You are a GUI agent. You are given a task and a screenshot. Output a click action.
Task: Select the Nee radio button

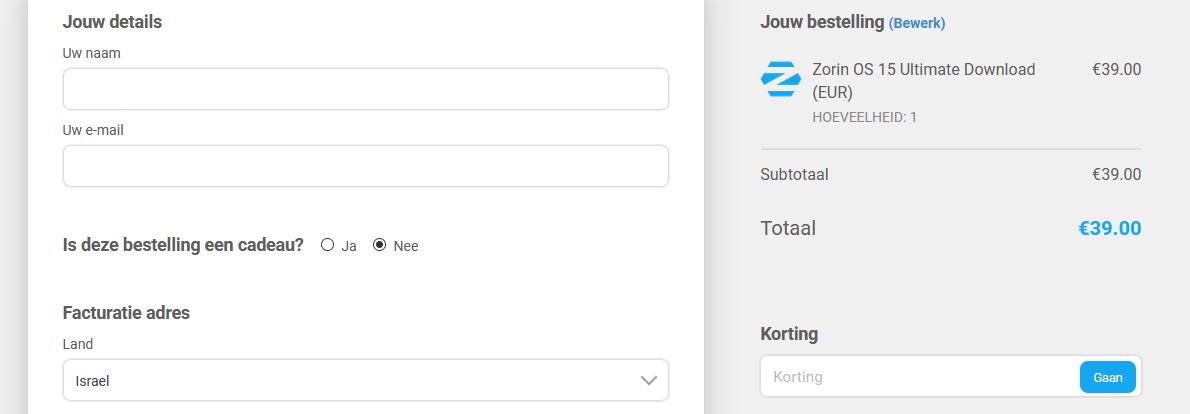pos(379,245)
